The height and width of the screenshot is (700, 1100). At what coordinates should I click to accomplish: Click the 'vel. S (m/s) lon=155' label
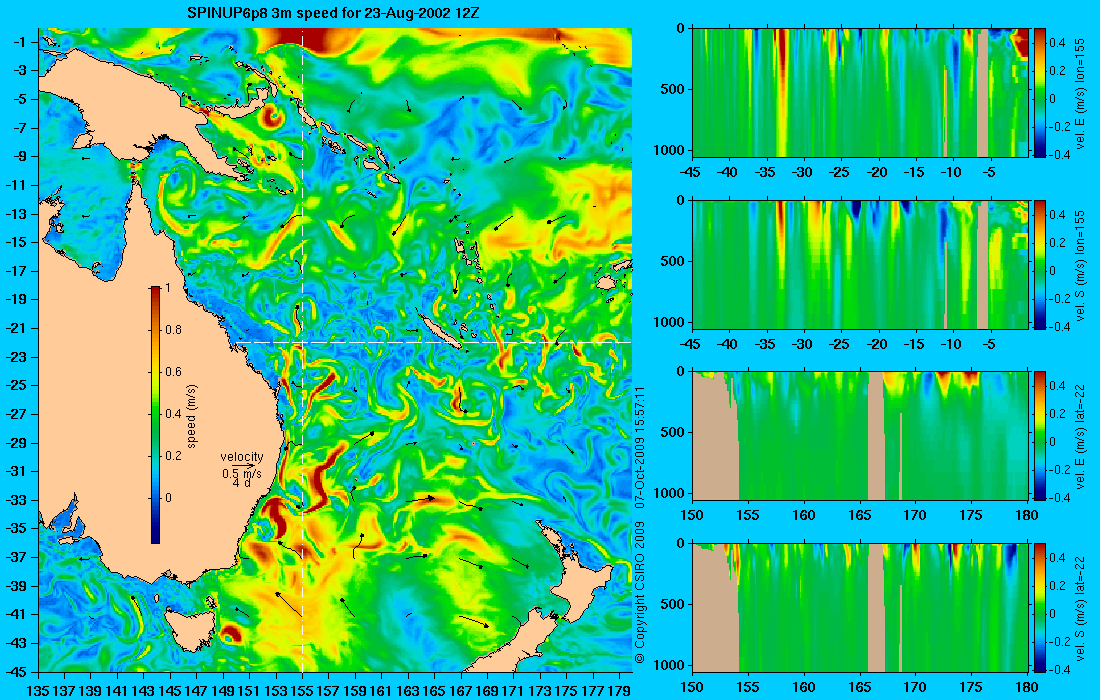click(1081, 264)
